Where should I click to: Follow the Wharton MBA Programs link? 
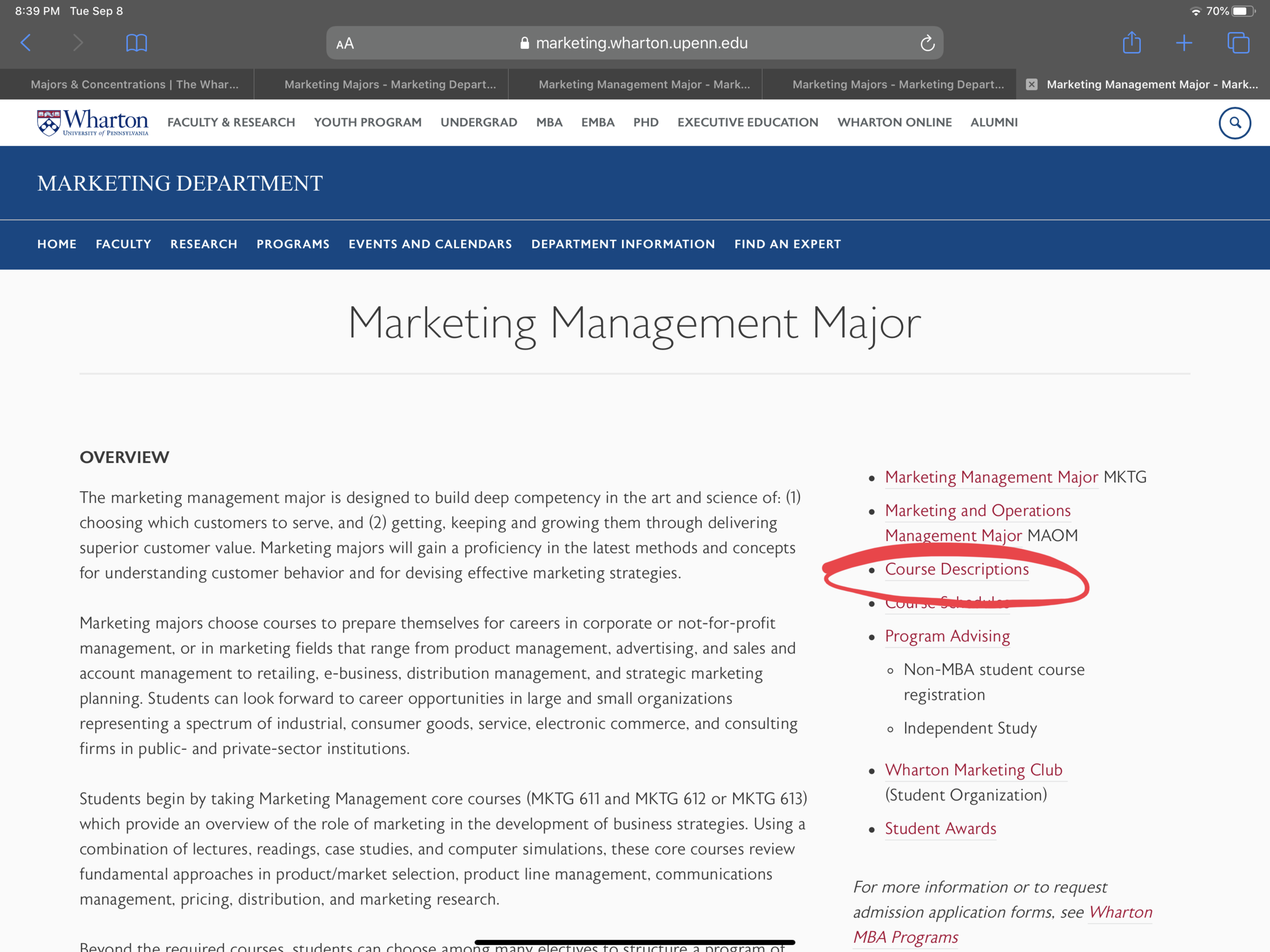tap(1002, 925)
